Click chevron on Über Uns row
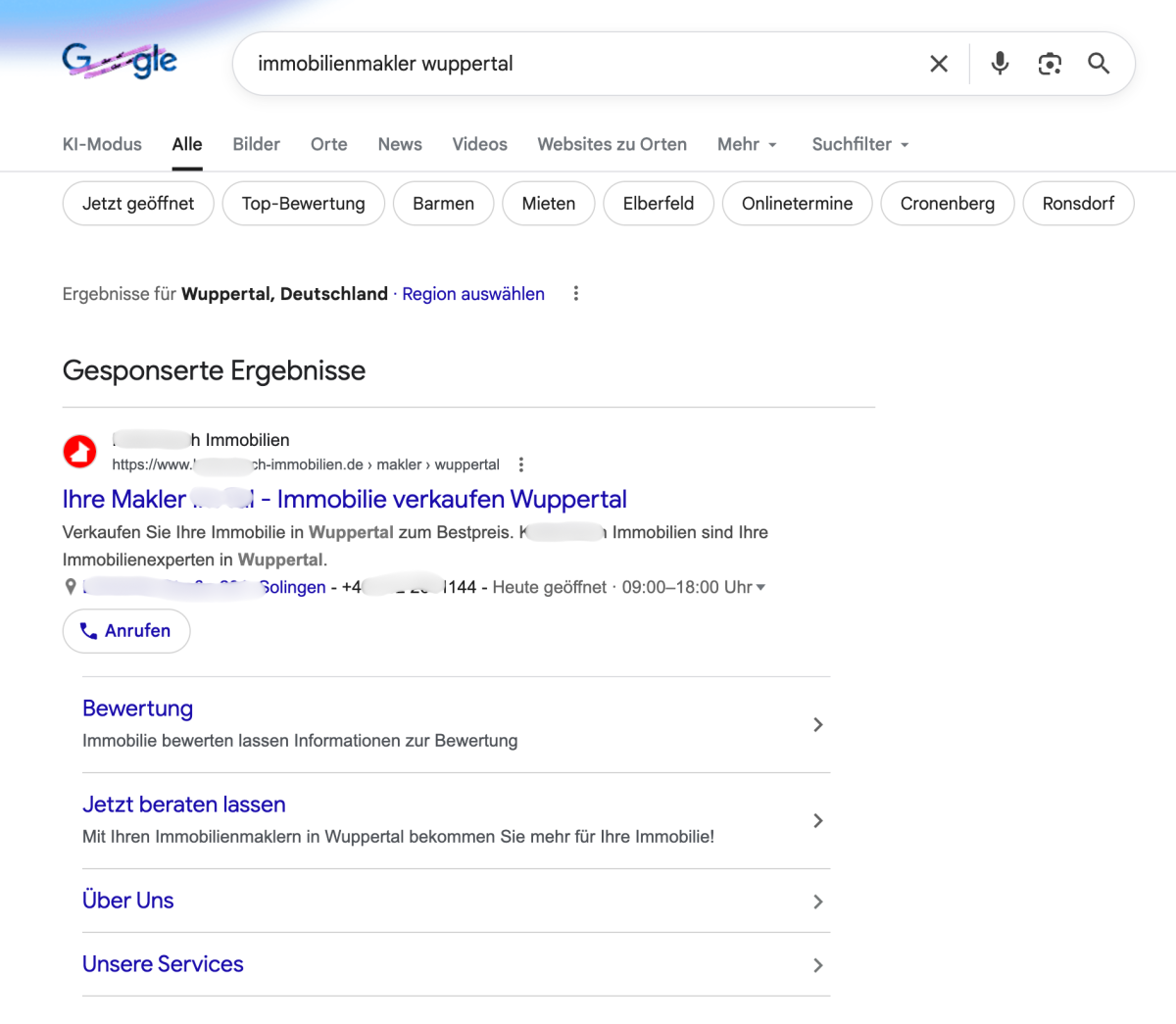 818,902
